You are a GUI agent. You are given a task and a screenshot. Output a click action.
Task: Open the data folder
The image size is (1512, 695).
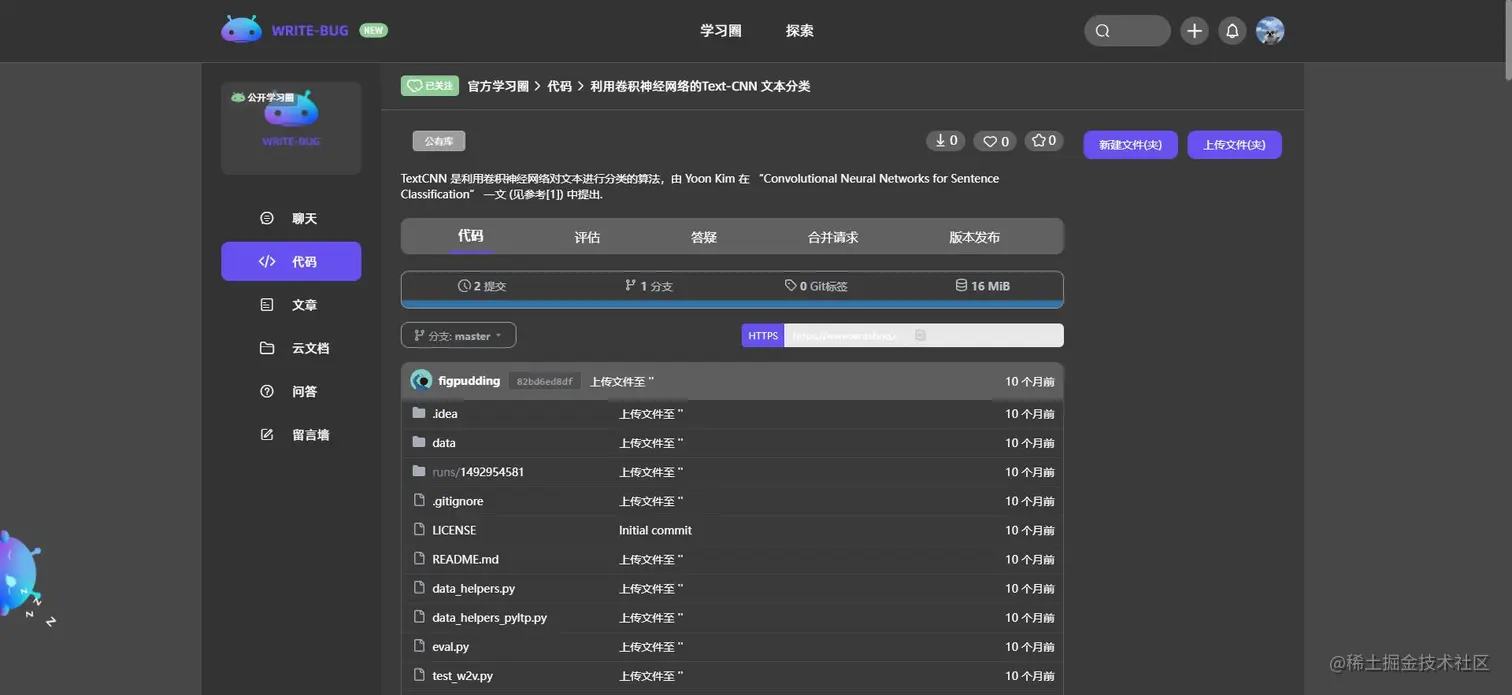(x=444, y=443)
